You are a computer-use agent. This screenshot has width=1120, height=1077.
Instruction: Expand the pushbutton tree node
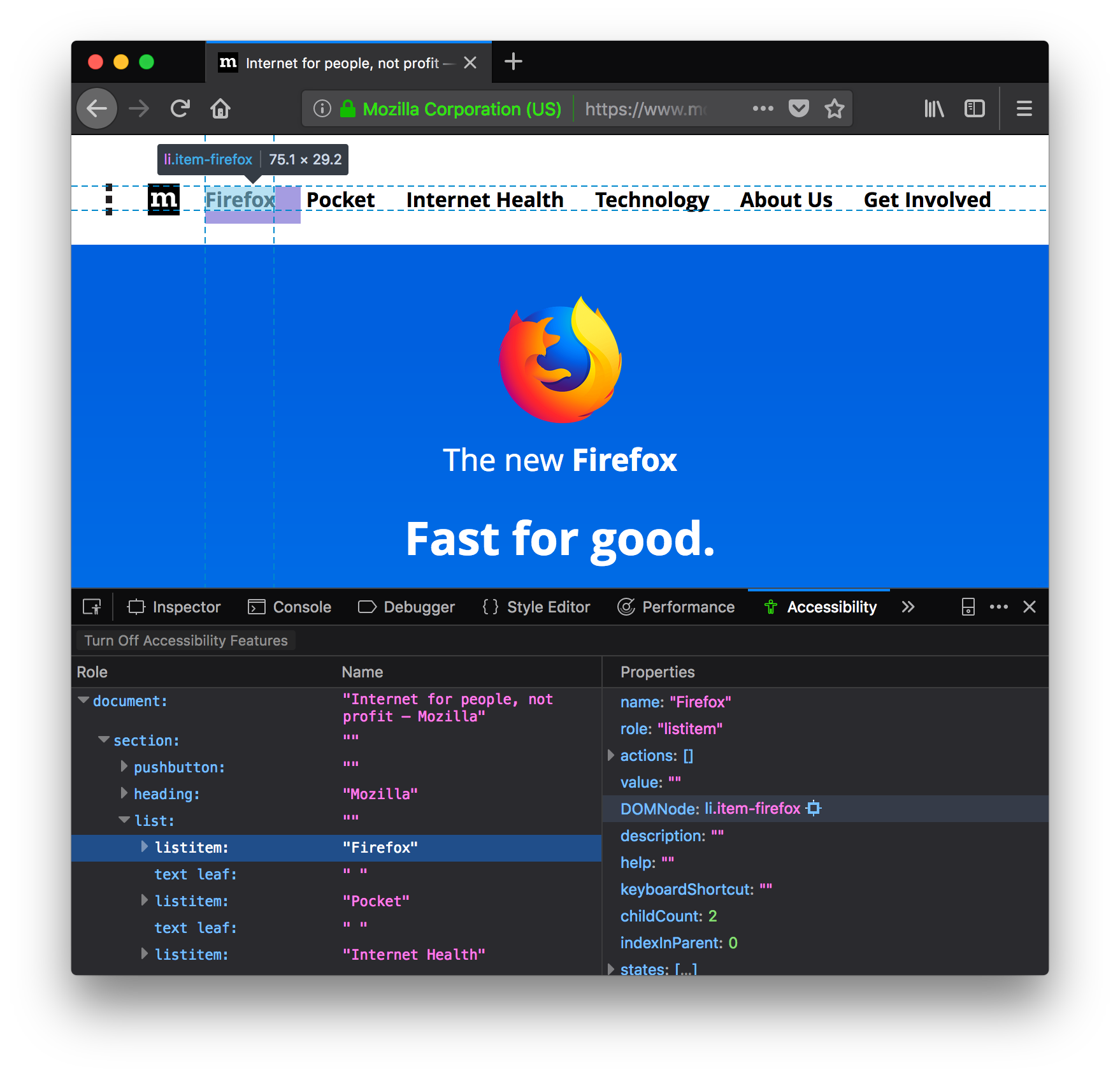pos(124,766)
